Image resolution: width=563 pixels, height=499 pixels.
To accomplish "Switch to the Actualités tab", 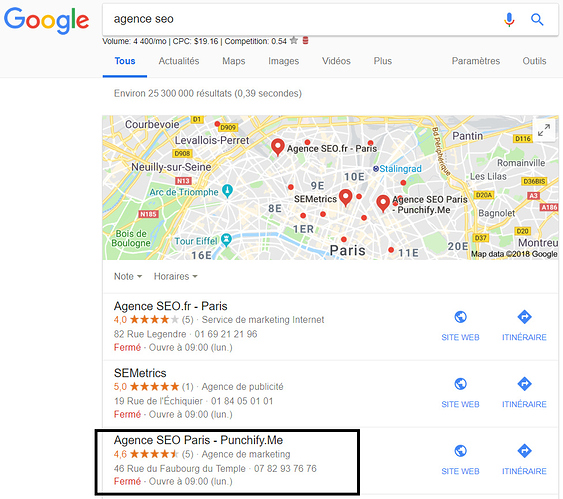I will 179,61.
